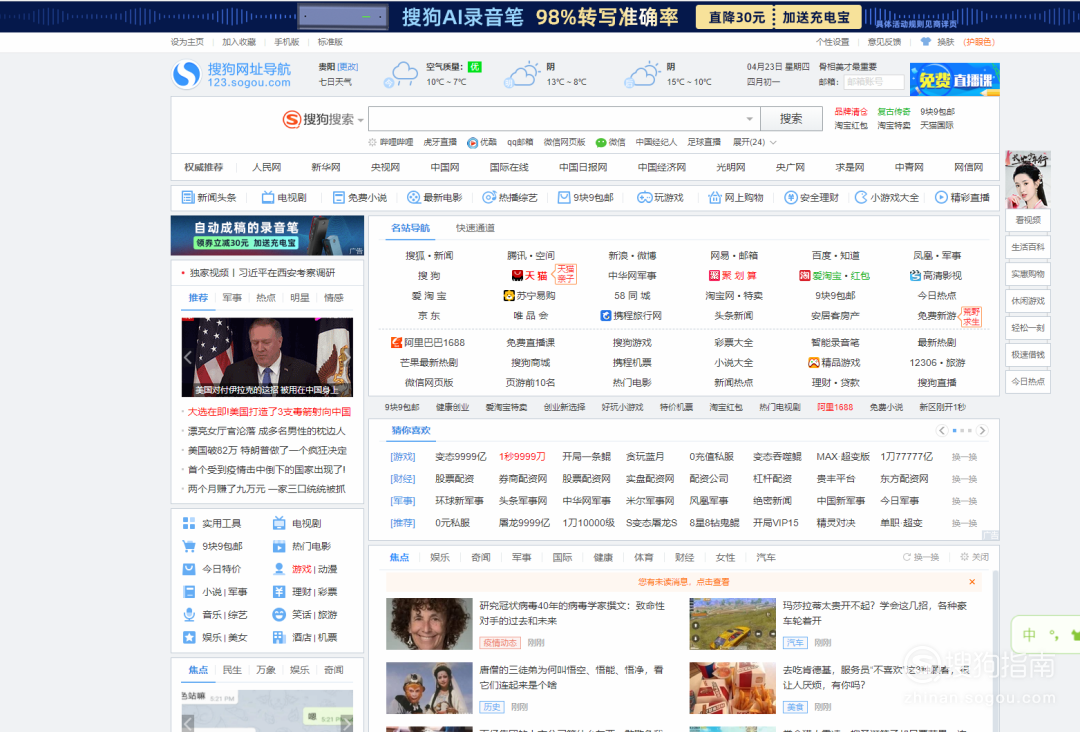Open the latest movies (最新电影) icon shortcut
1080x732 pixels.
point(413,198)
